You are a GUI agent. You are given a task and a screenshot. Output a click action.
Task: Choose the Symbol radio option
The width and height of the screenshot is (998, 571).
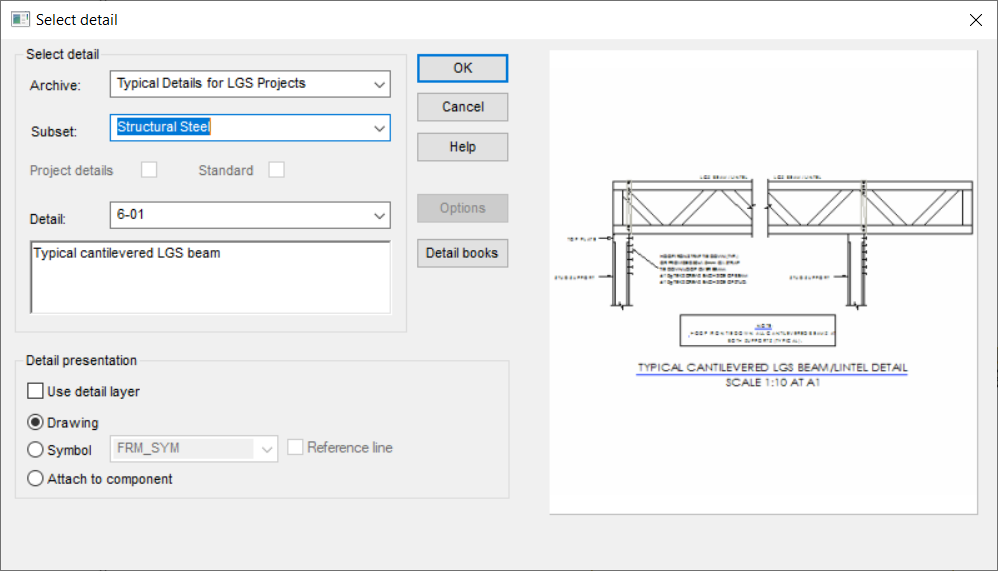(36, 450)
